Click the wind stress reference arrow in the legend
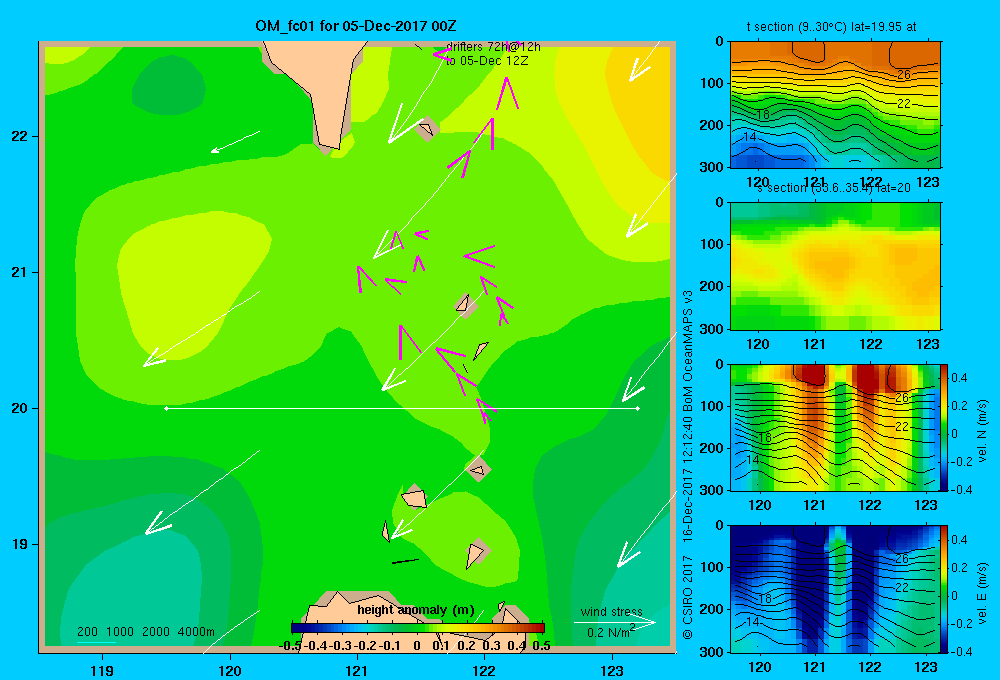 pos(614,623)
